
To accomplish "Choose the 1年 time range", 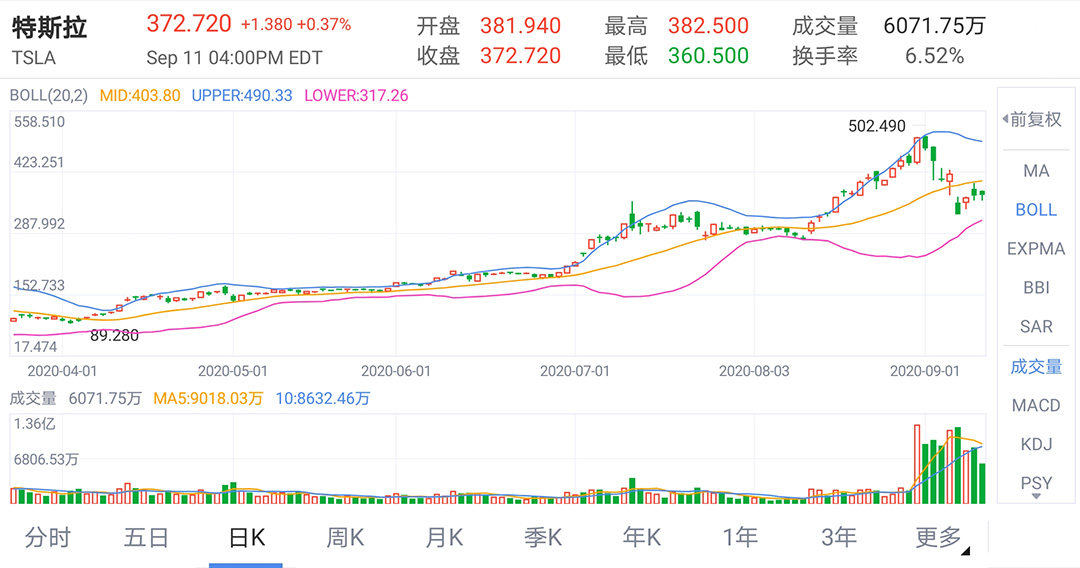I will [740, 538].
